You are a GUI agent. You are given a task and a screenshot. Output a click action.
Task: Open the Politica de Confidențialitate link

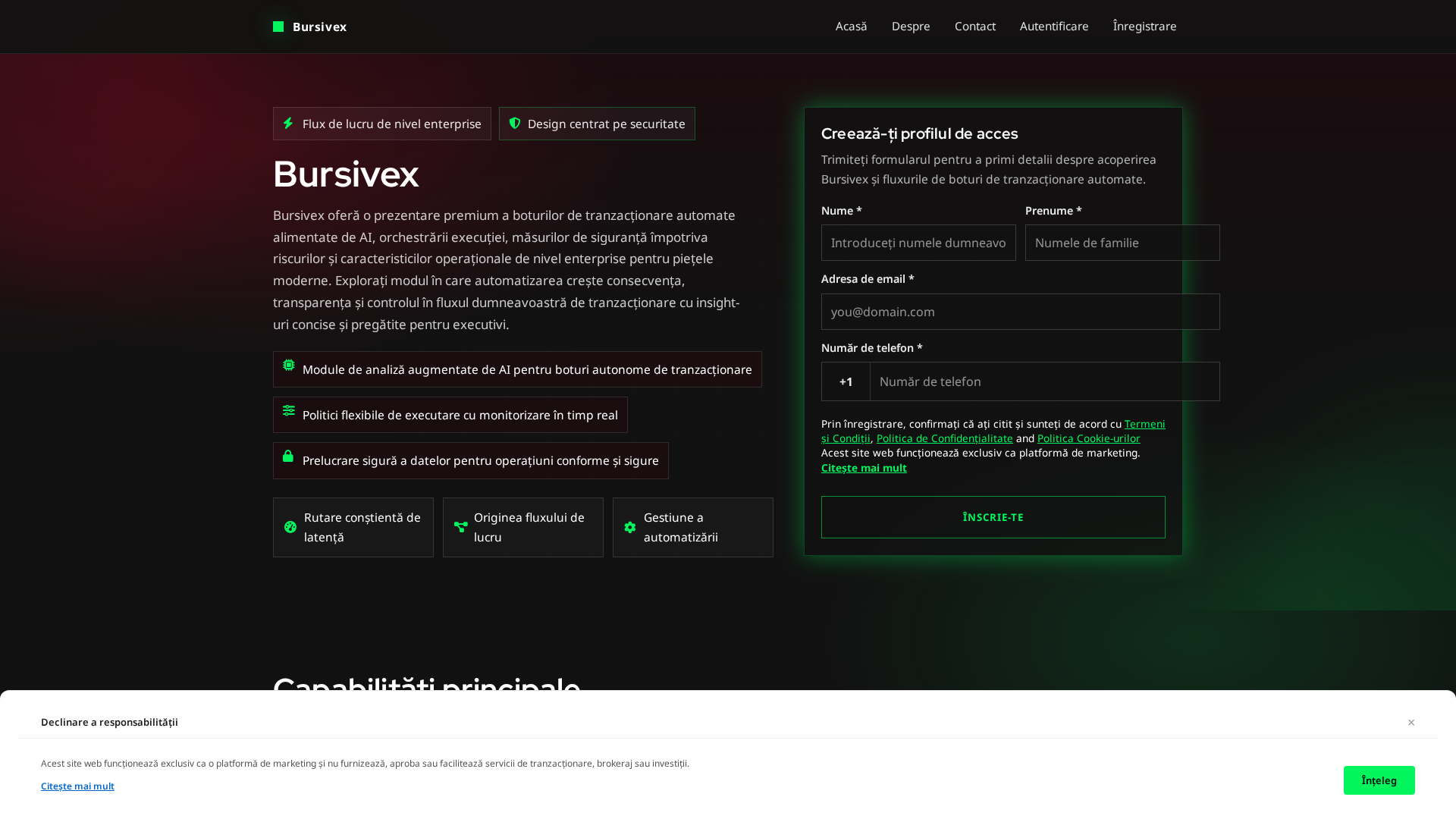click(x=945, y=438)
